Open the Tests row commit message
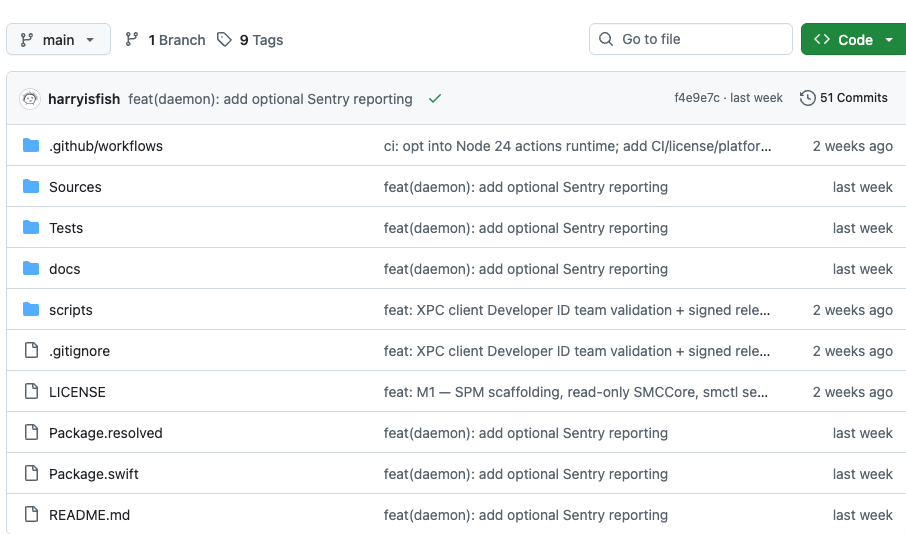Image resolution: width=906 pixels, height=534 pixels. point(526,228)
